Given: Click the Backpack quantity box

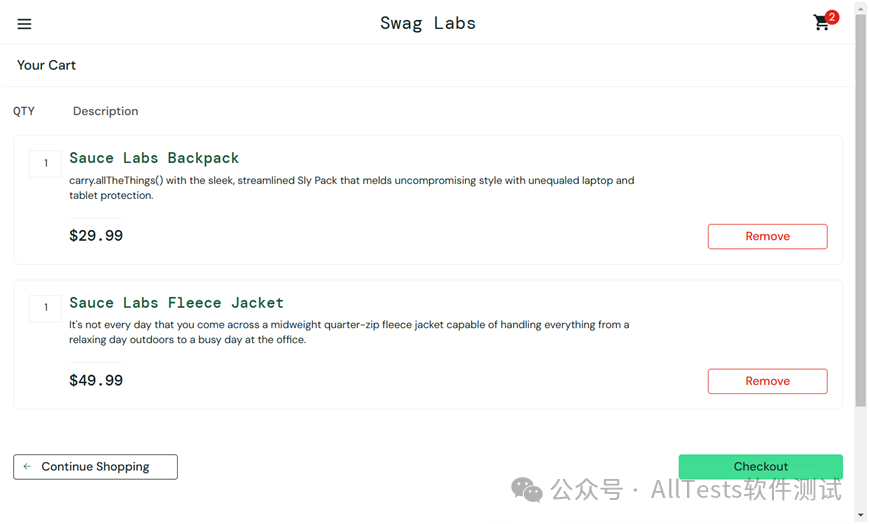Looking at the screenshot, I should pos(45,164).
